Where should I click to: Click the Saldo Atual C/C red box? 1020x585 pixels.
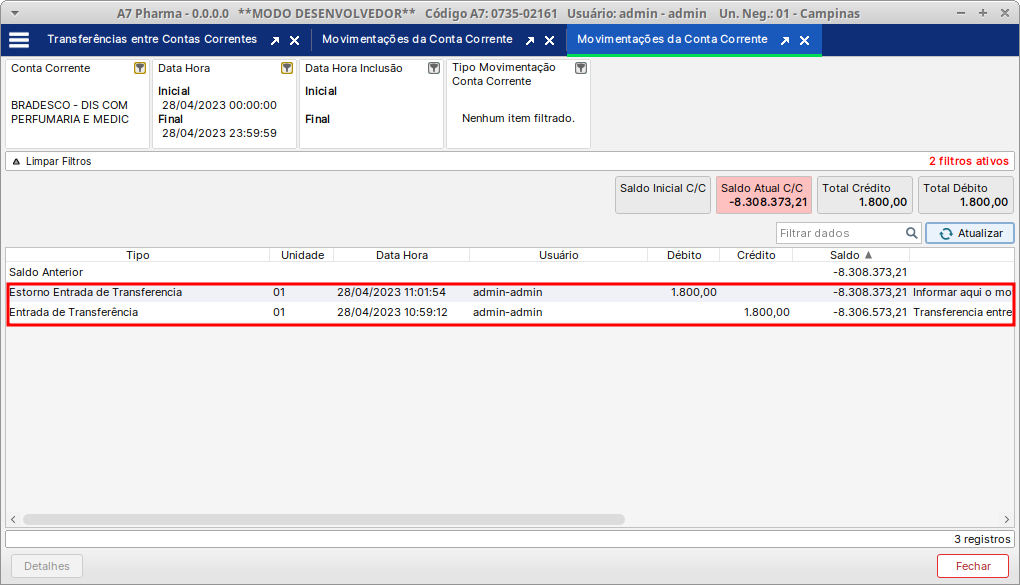(x=763, y=195)
